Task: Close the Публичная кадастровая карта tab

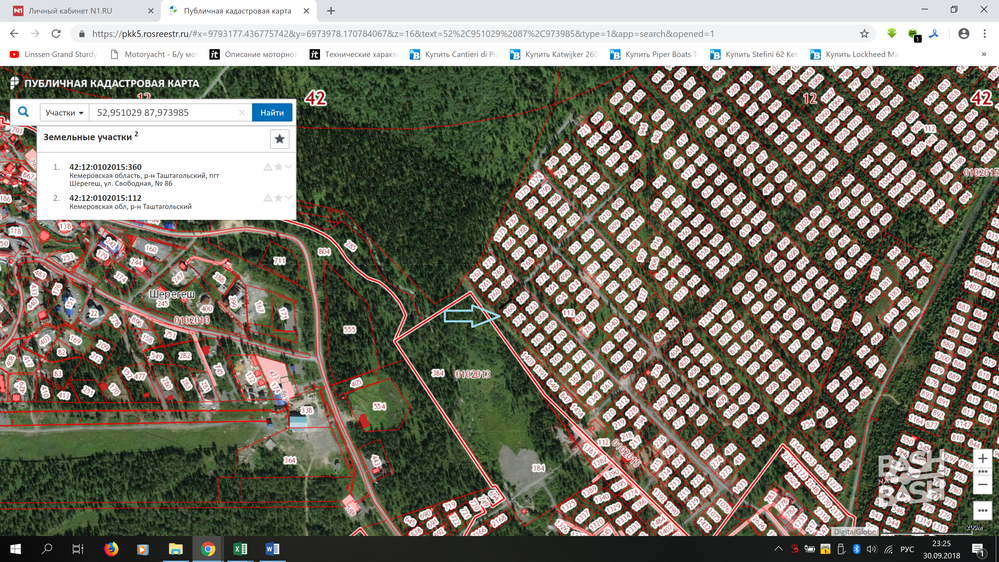Action: pyautogui.click(x=306, y=11)
